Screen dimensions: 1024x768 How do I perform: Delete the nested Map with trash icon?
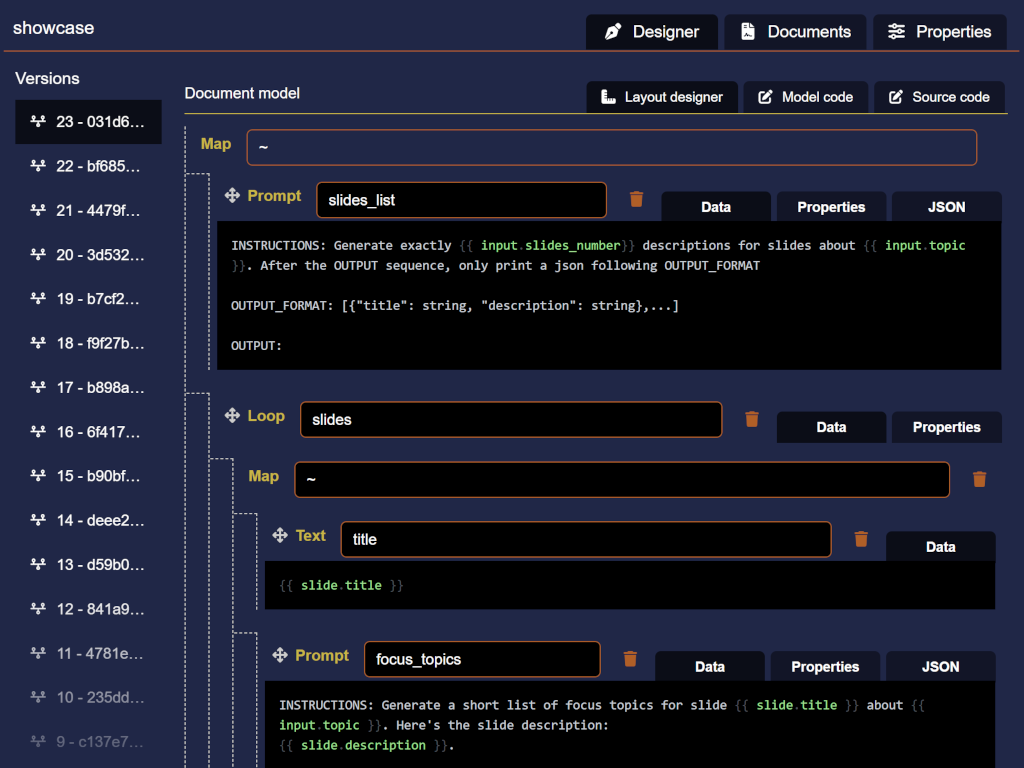coord(979,479)
